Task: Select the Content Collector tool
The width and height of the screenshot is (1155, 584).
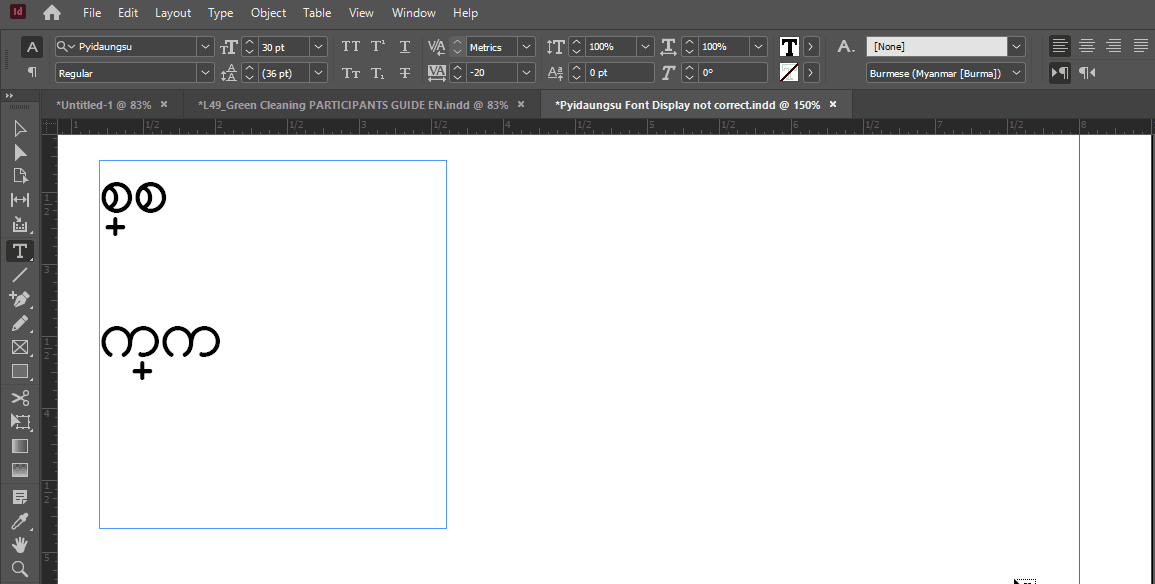Action: coord(20,225)
